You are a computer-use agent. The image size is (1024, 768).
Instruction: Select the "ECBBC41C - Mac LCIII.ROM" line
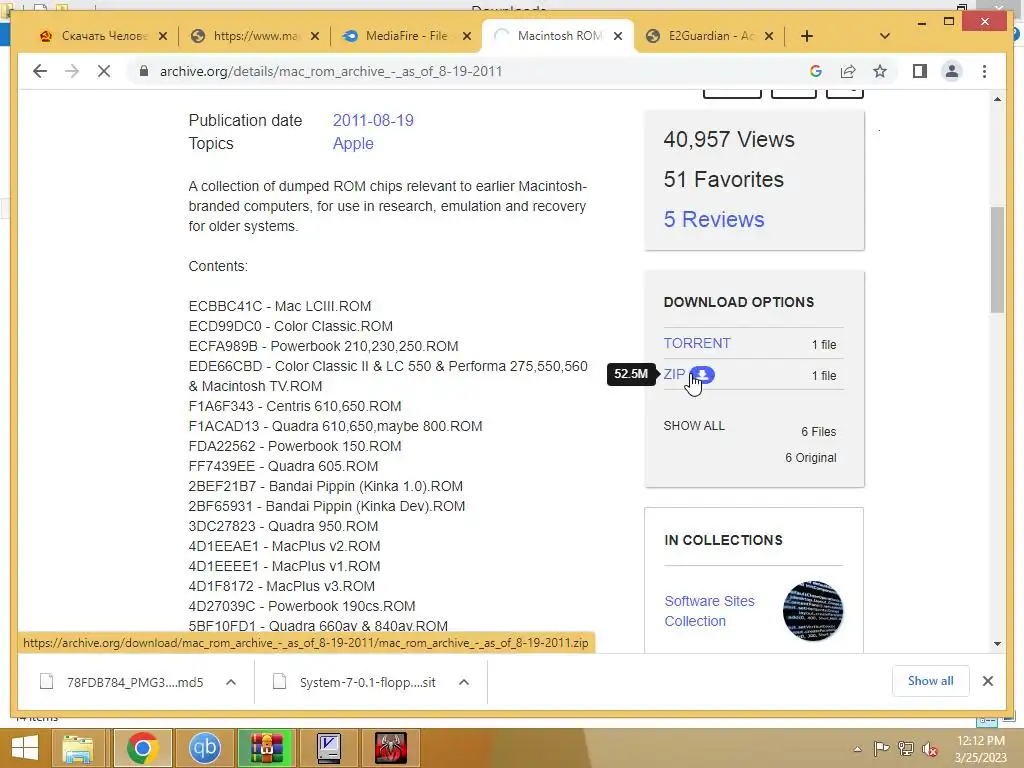coord(280,306)
